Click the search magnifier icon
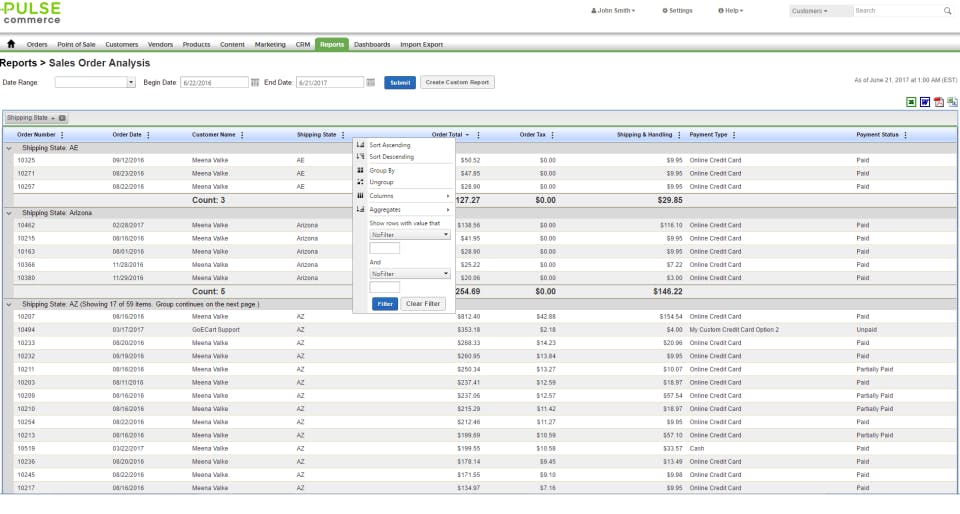 pos(947,11)
